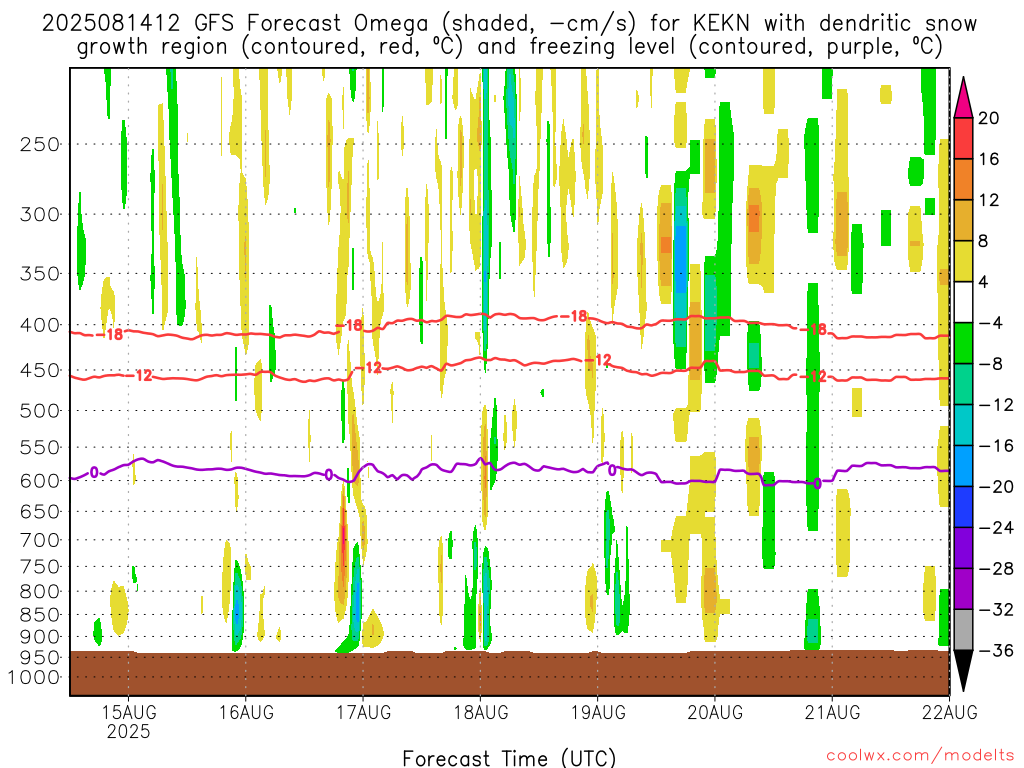This screenshot has width=1024, height=768.
Task: Click the 16AUG time axis label
Action: click(246, 712)
